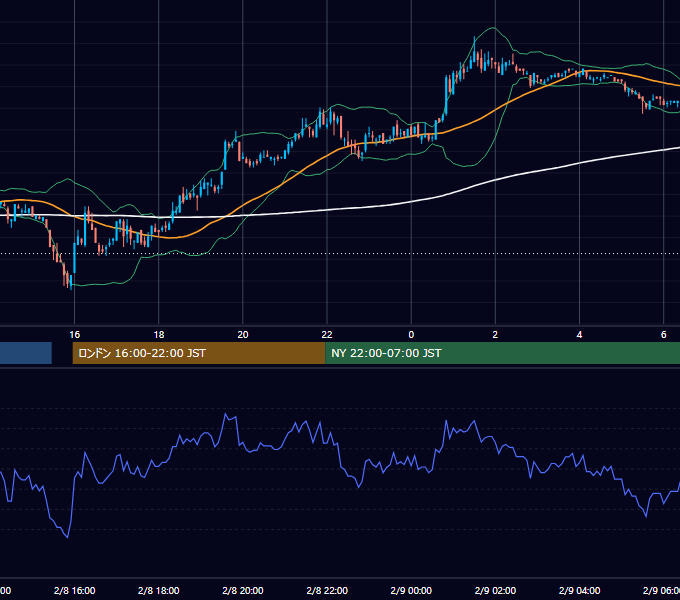Click the 16 hour label on price chart axis
Viewport: 680px width, 600px height.
75,334
